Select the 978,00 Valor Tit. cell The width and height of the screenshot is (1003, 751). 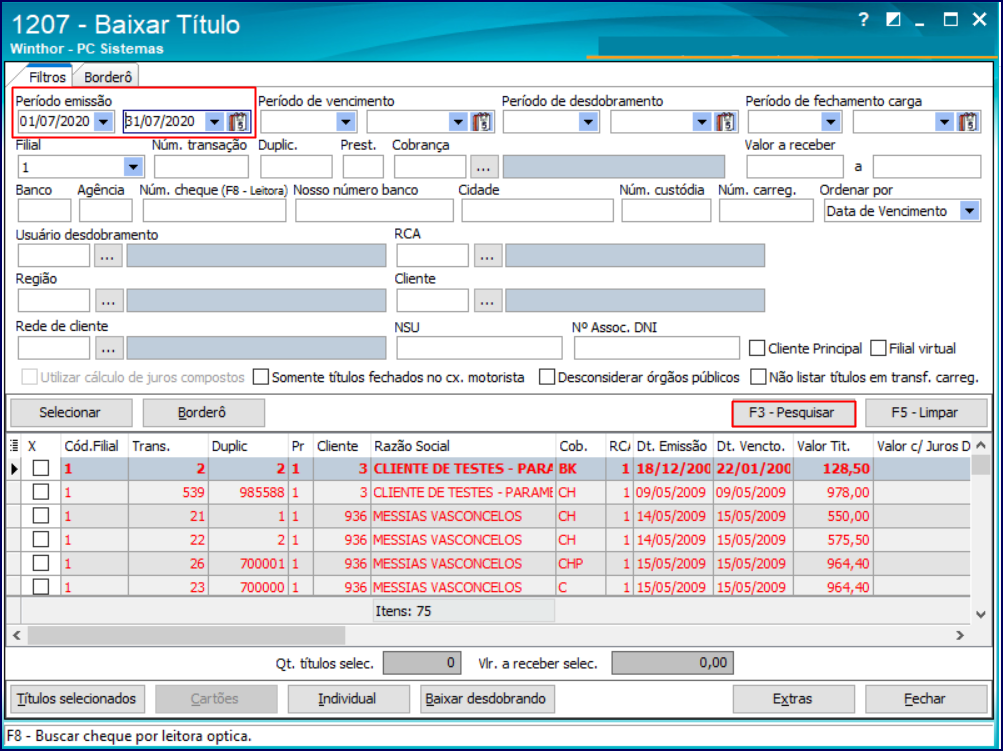click(833, 492)
